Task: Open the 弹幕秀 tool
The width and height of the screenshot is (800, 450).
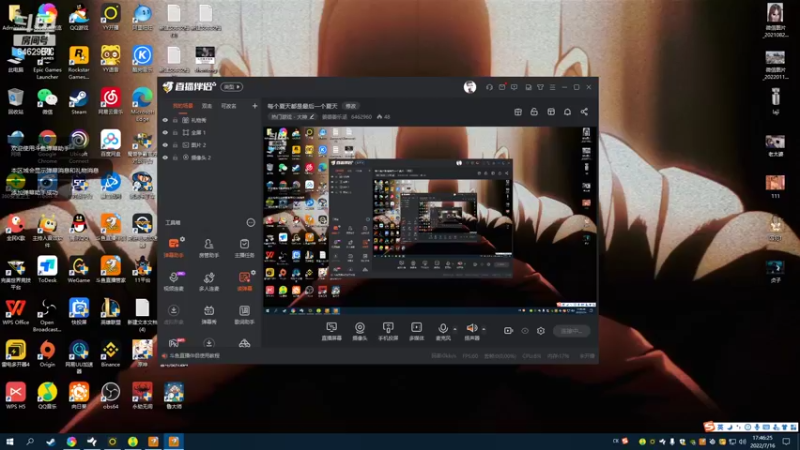Action: click(x=209, y=314)
